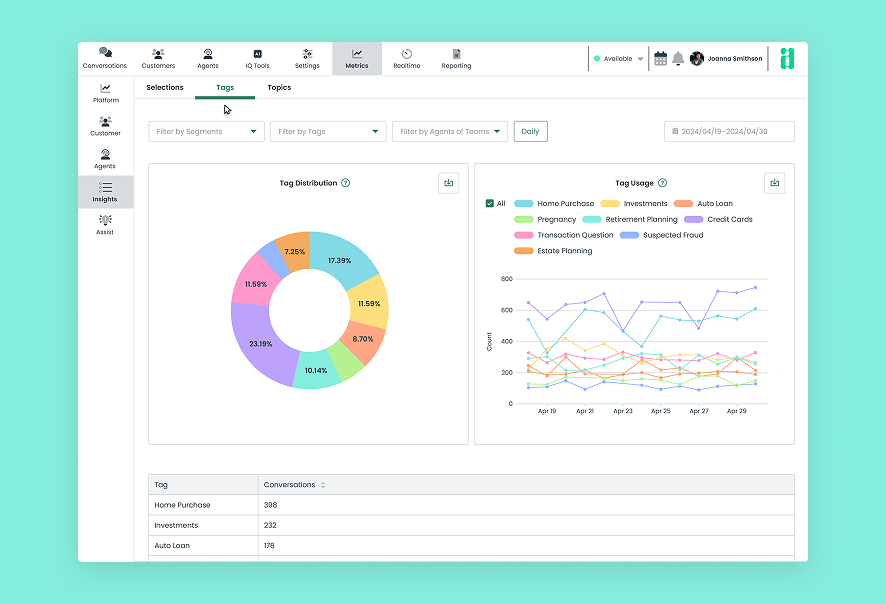Screen dimensions: 886x604
Task: Toggle Auto Loan series in the legend
Action: coord(703,203)
